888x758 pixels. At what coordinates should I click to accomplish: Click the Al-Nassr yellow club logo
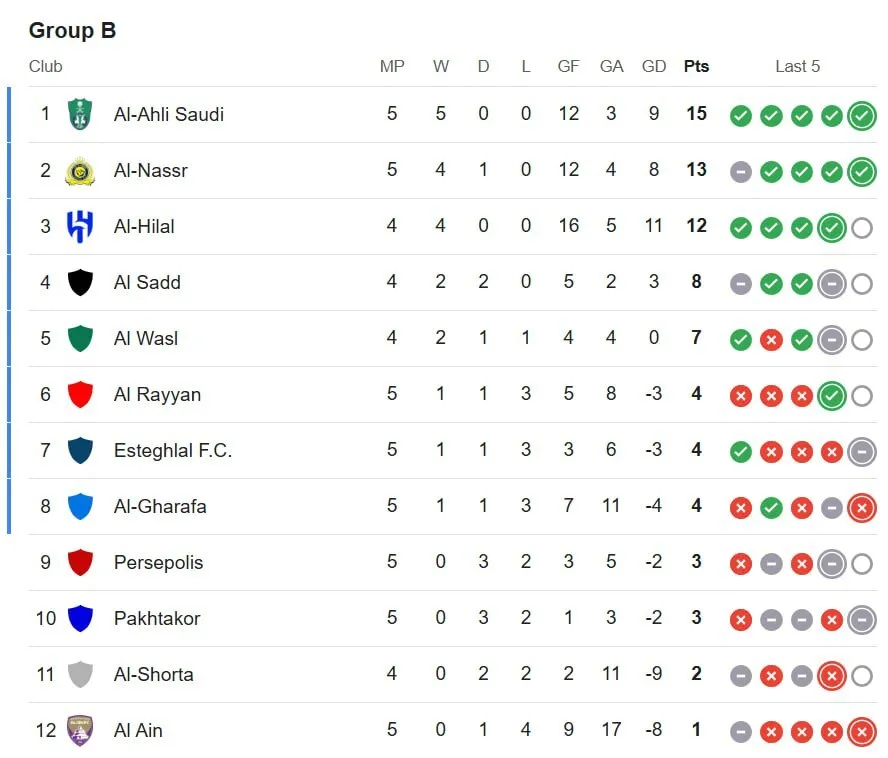tap(80, 171)
